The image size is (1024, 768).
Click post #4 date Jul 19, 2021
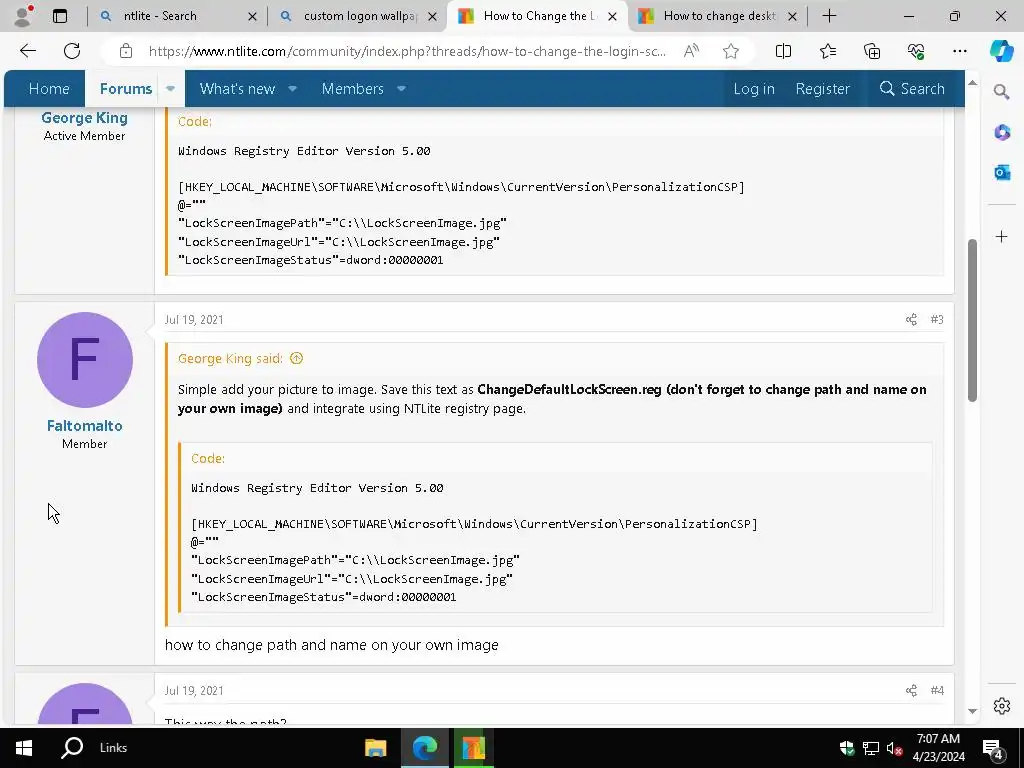[194, 690]
